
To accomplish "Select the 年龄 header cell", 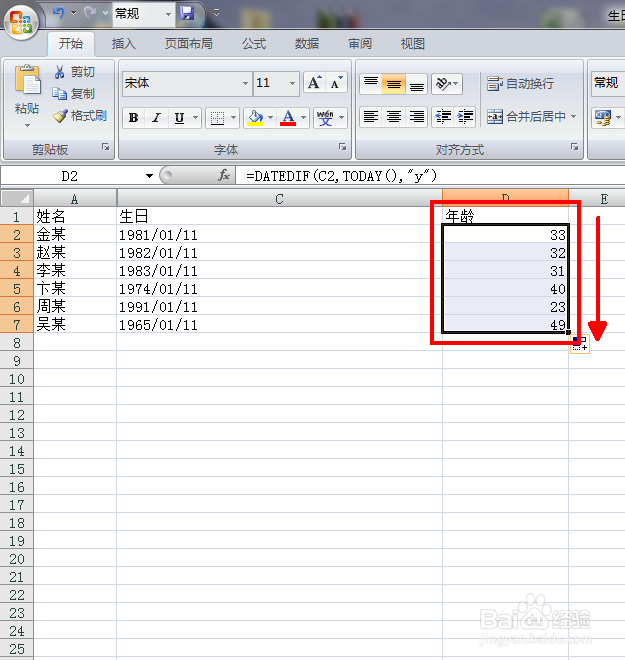I will 505,216.
